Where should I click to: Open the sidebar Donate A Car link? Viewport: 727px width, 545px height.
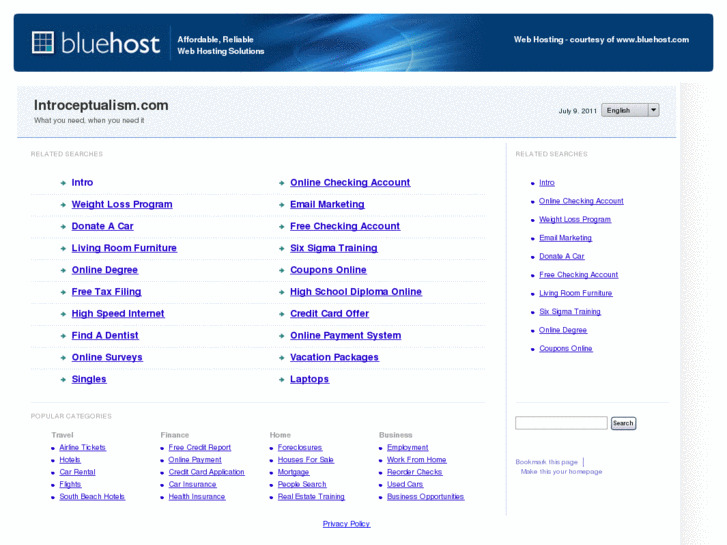(x=562, y=256)
